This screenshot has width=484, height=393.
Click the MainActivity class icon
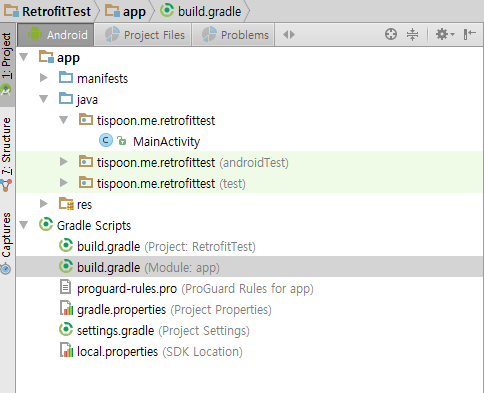pos(106,141)
